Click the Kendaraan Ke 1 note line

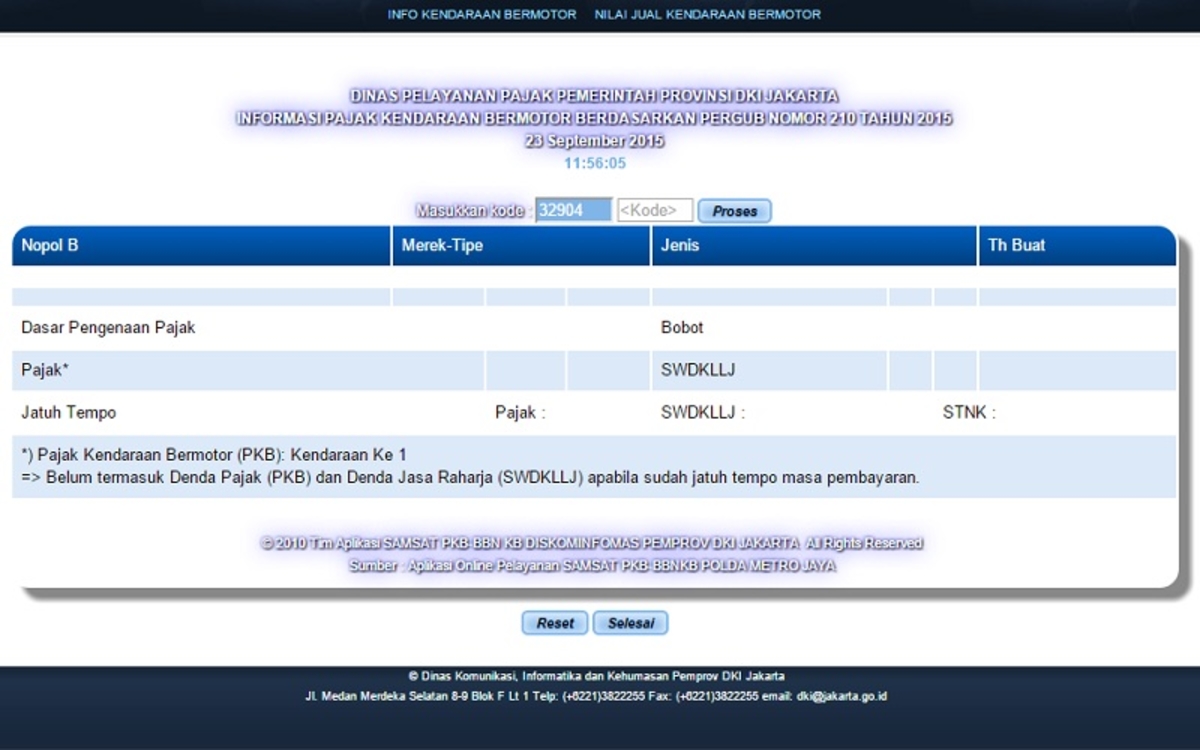click(x=214, y=455)
